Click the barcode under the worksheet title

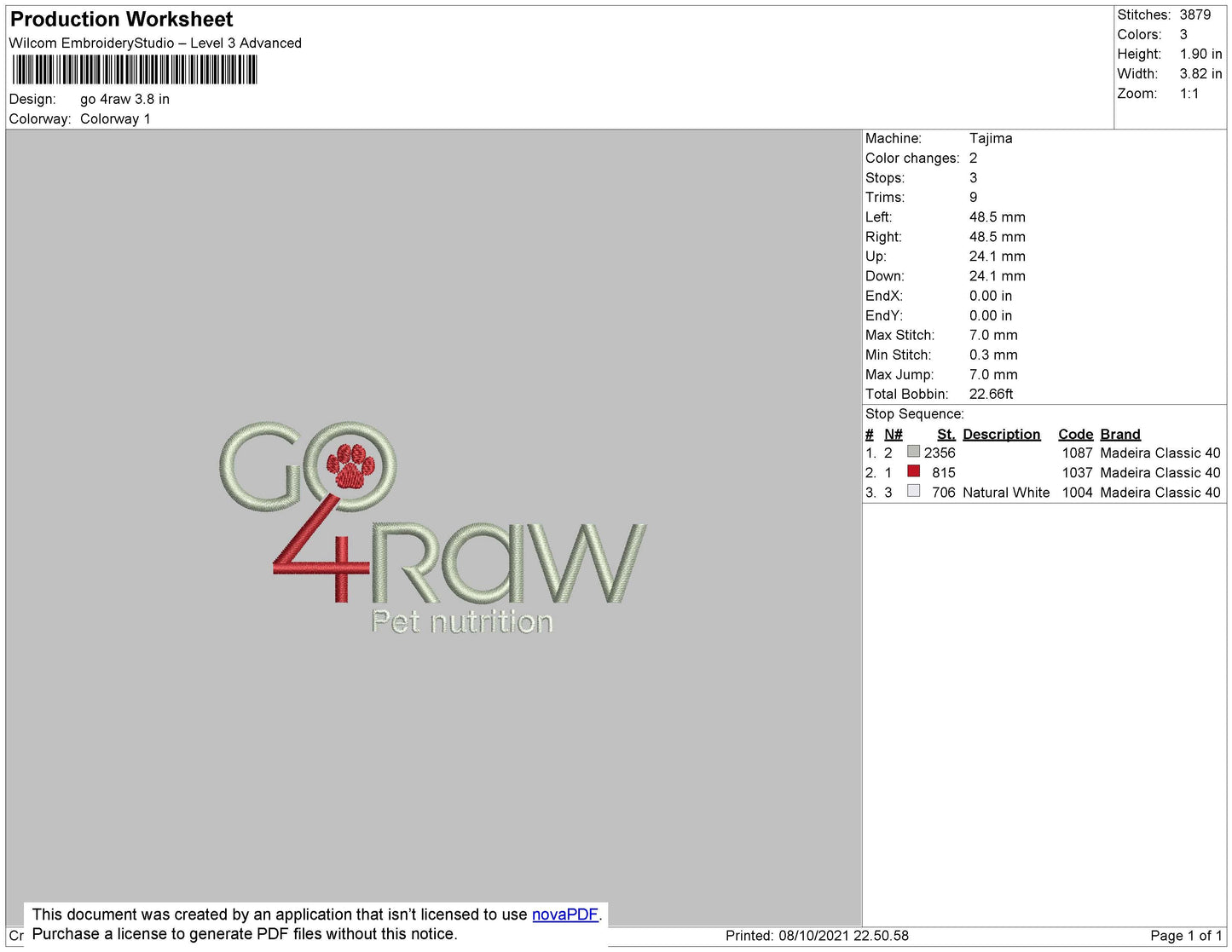tap(134, 70)
